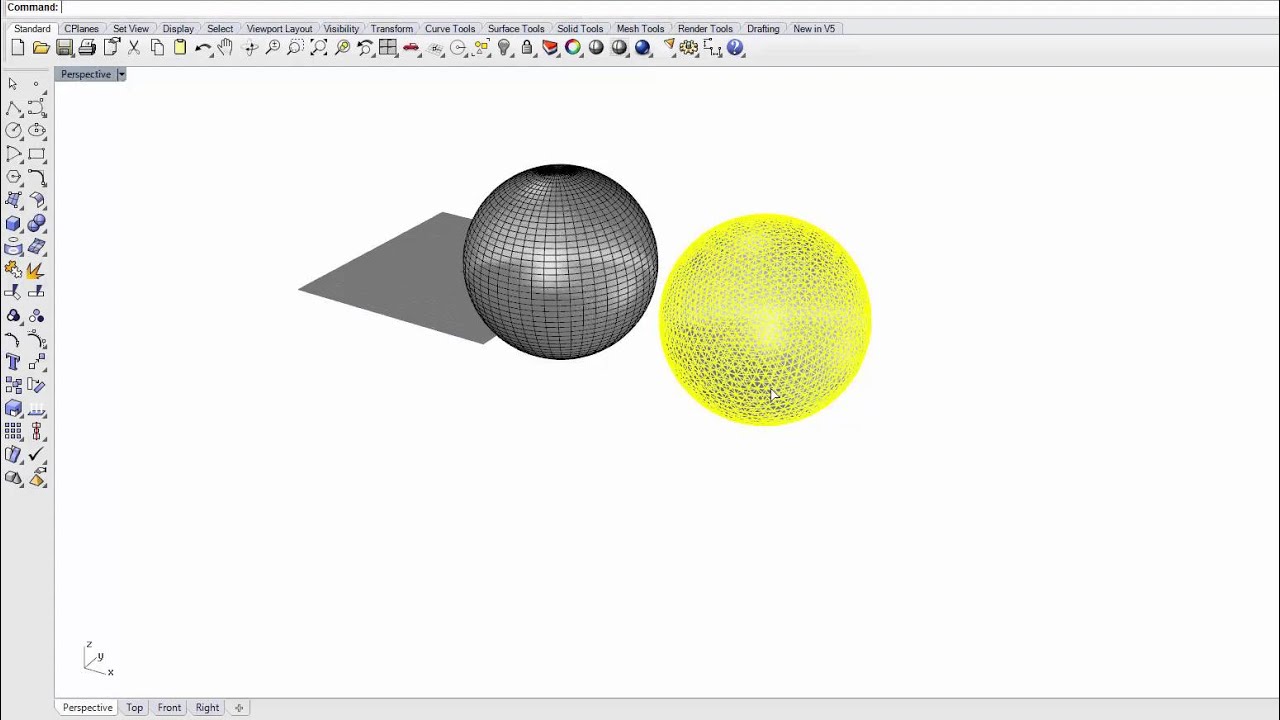
Task: Select the Boolean Union spheres tool
Action: coord(37,224)
